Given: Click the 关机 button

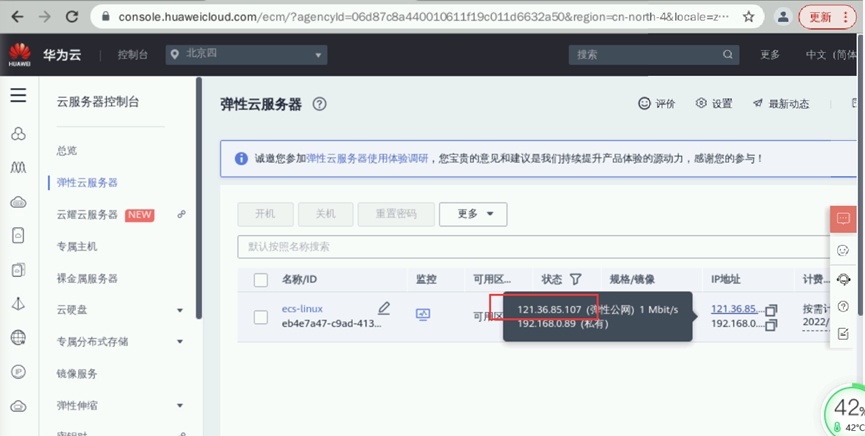Looking at the screenshot, I should pos(325,214).
